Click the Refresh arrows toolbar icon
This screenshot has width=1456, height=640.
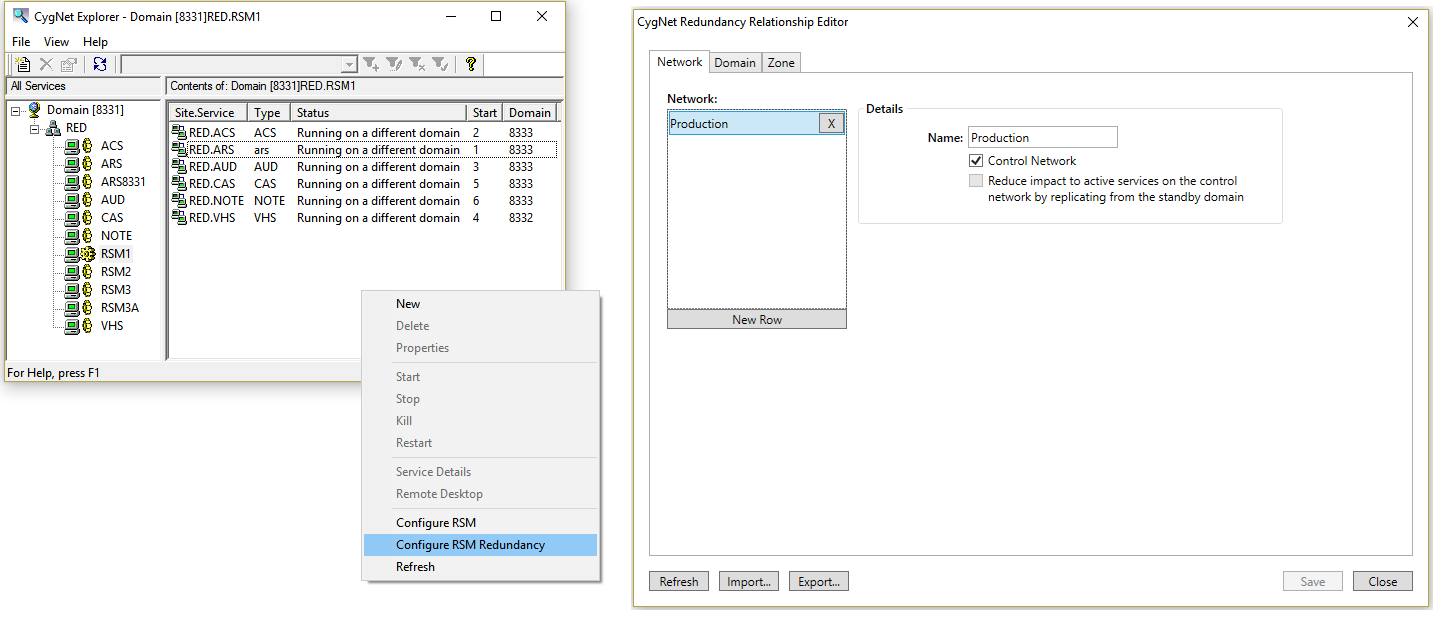pyautogui.click(x=100, y=64)
